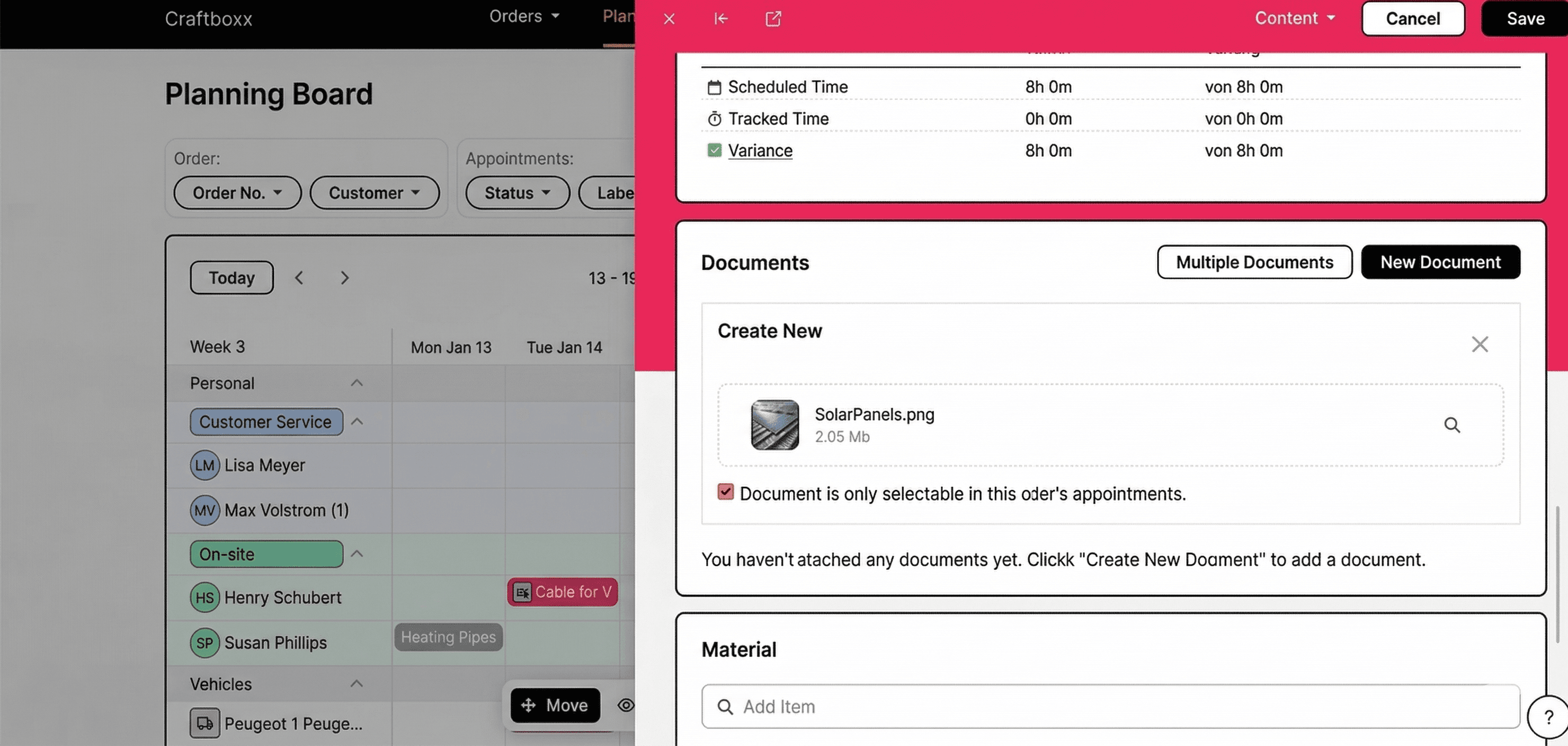This screenshot has width=1568, height=746.
Task: Toggle the Variance checkbox
Action: tap(714, 150)
